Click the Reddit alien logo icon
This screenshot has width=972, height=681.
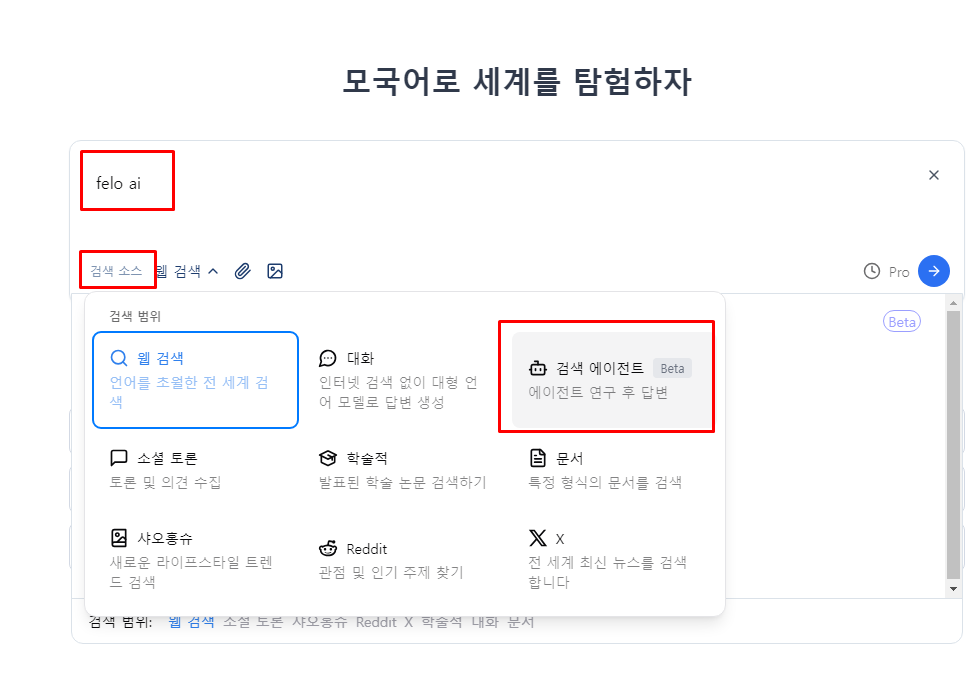pyautogui.click(x=327, y=548)
